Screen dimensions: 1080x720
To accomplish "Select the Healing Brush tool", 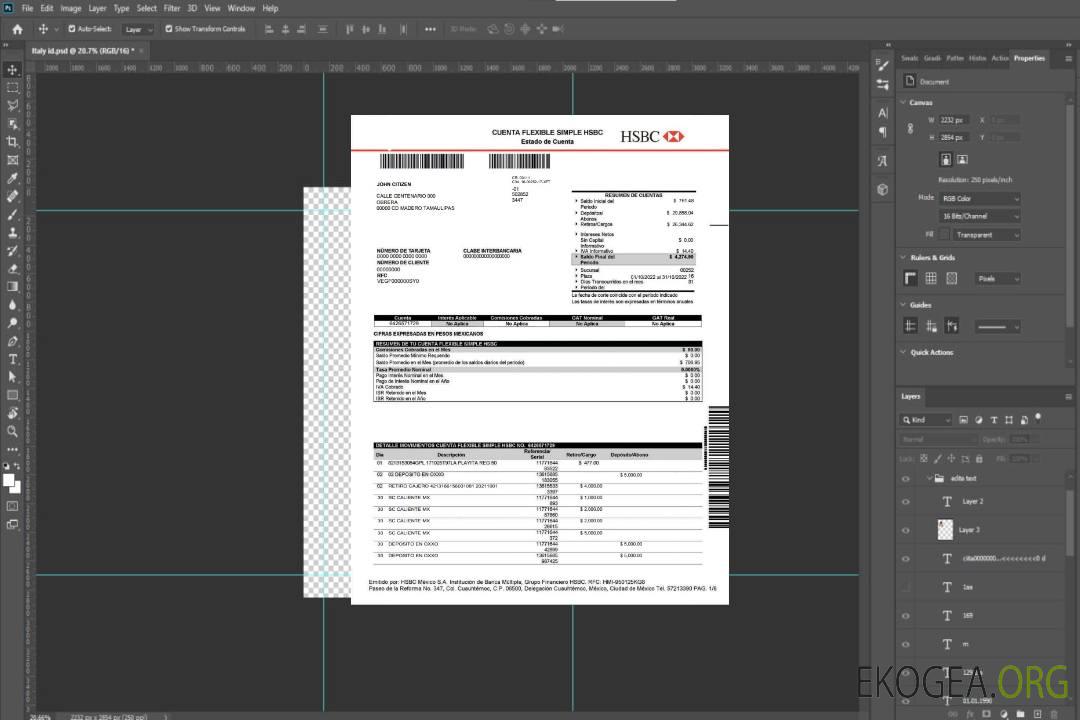I will (x=12, y=196).
